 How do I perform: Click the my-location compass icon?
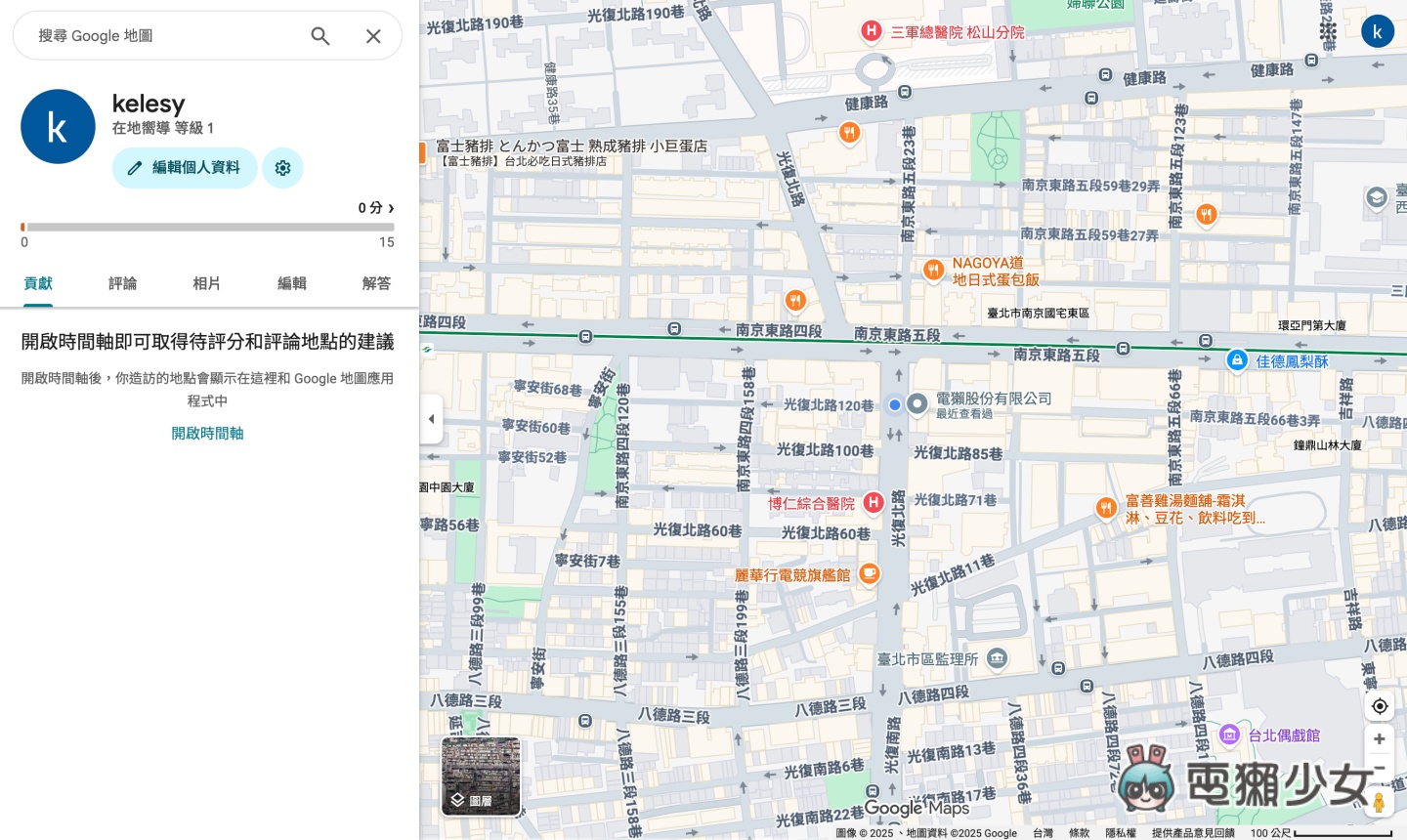1379,706
